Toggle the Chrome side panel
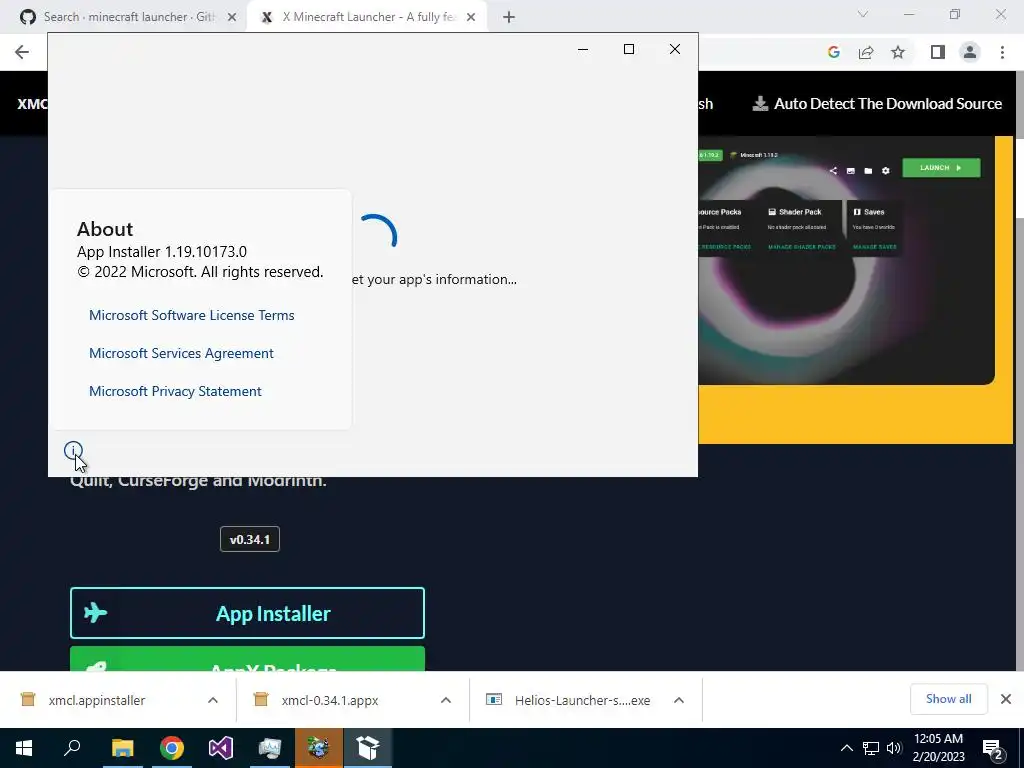 (x=938, y=52)
